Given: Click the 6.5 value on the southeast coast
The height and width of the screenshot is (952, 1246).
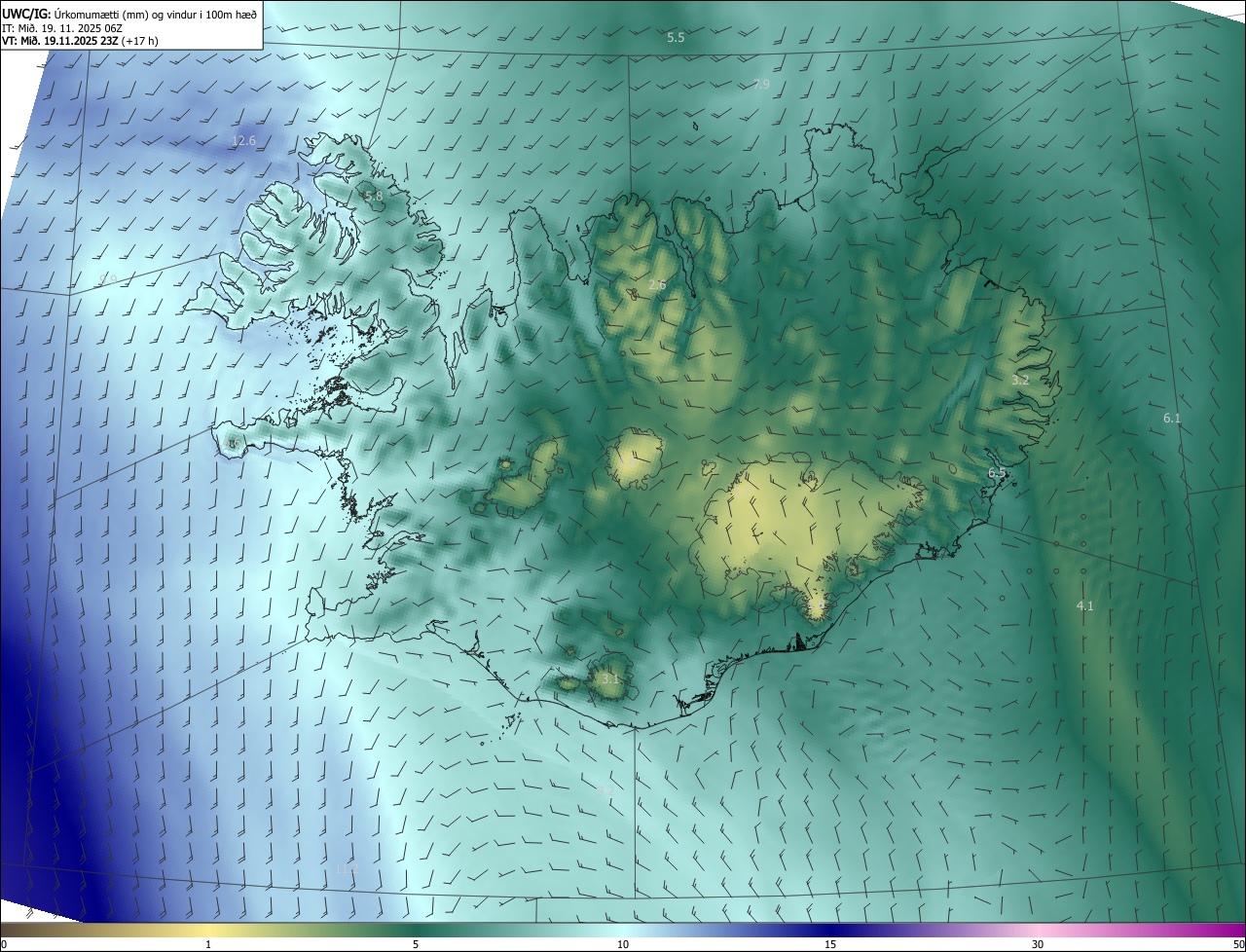Looking at the screenshot, I should [998, 473].
